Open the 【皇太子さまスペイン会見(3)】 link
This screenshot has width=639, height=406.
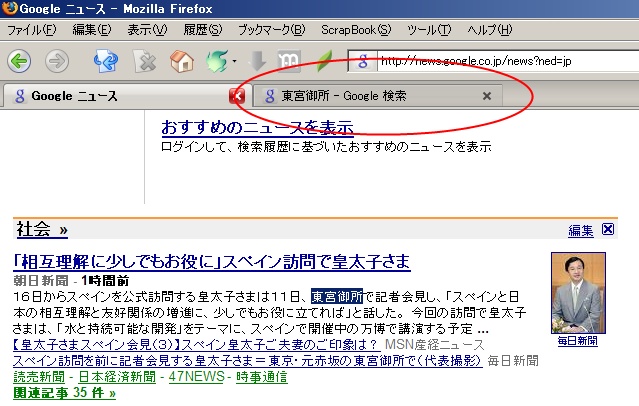click(x=197, y=345)
